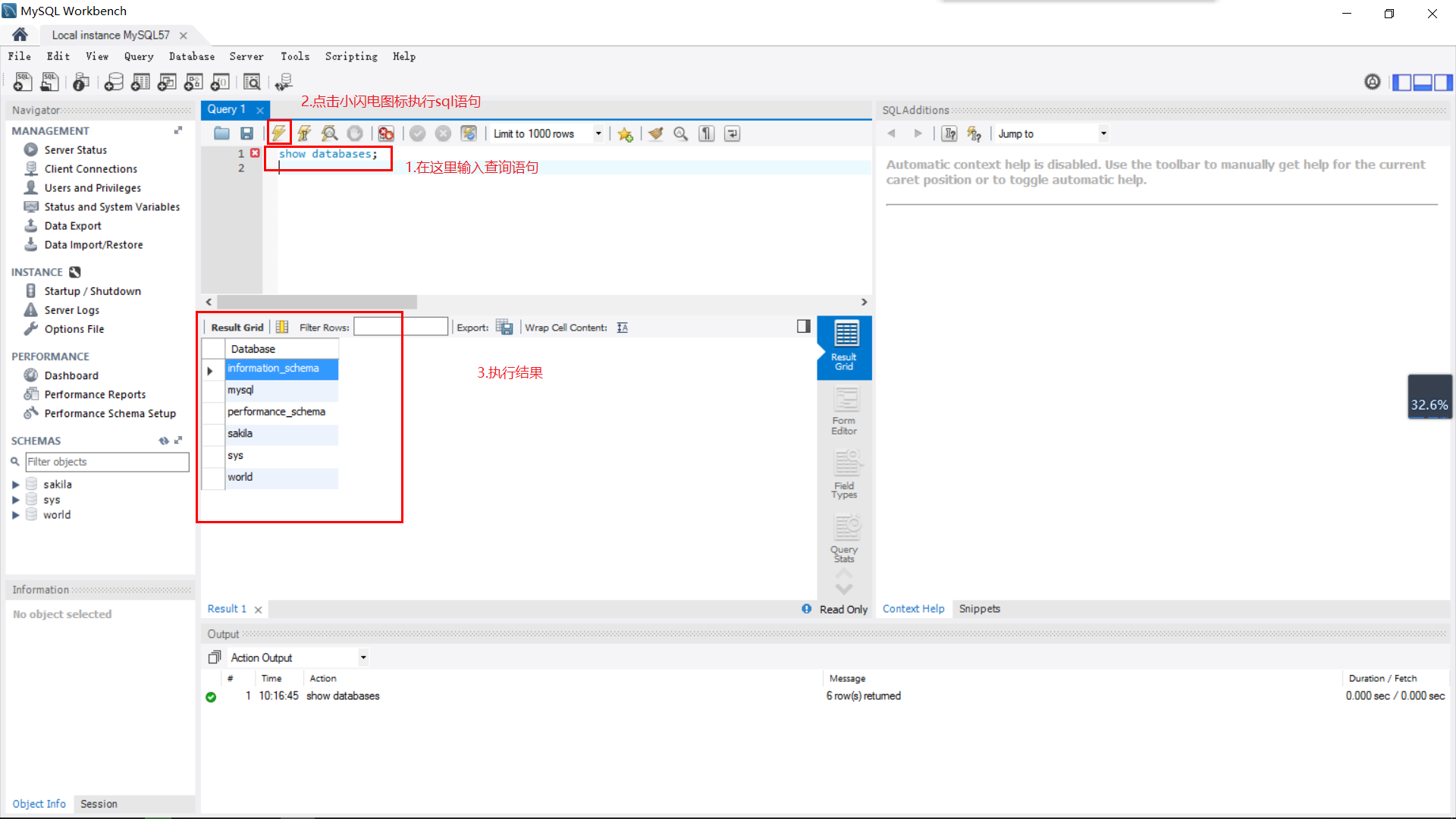
Task: Save query as snippet star icon
Action: coord(625,133)
